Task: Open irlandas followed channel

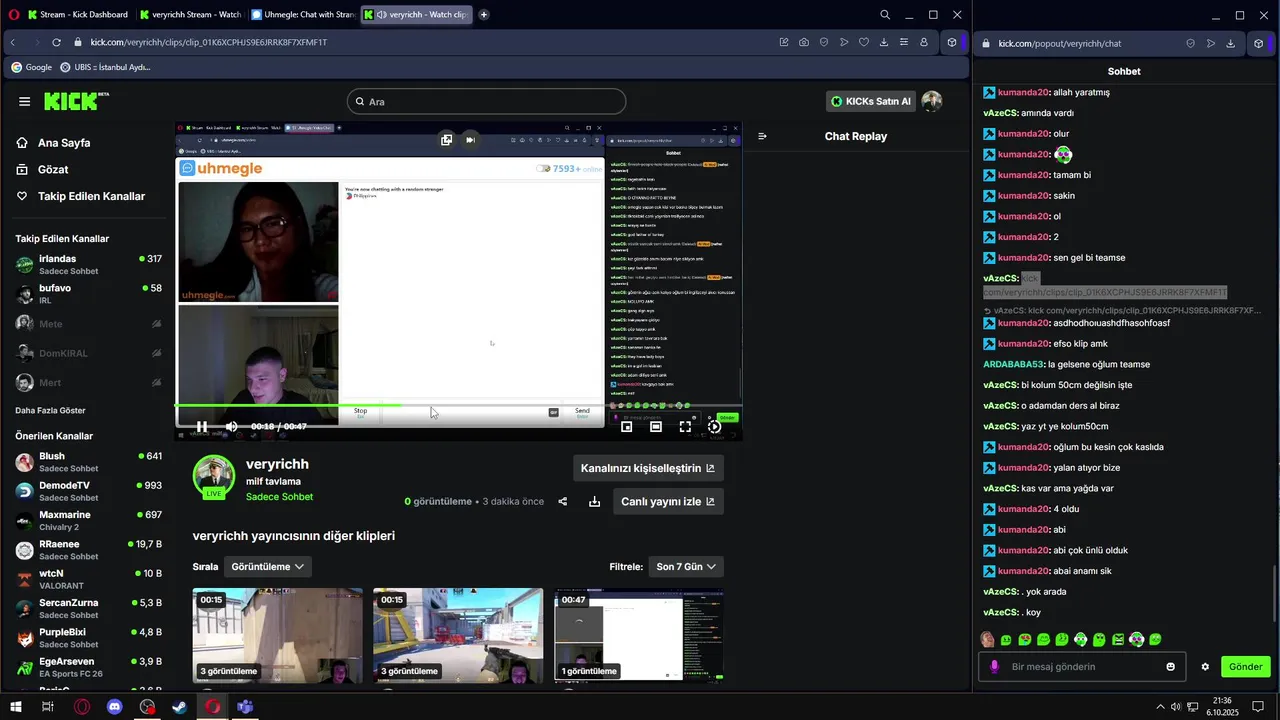Action: (88, 264)
